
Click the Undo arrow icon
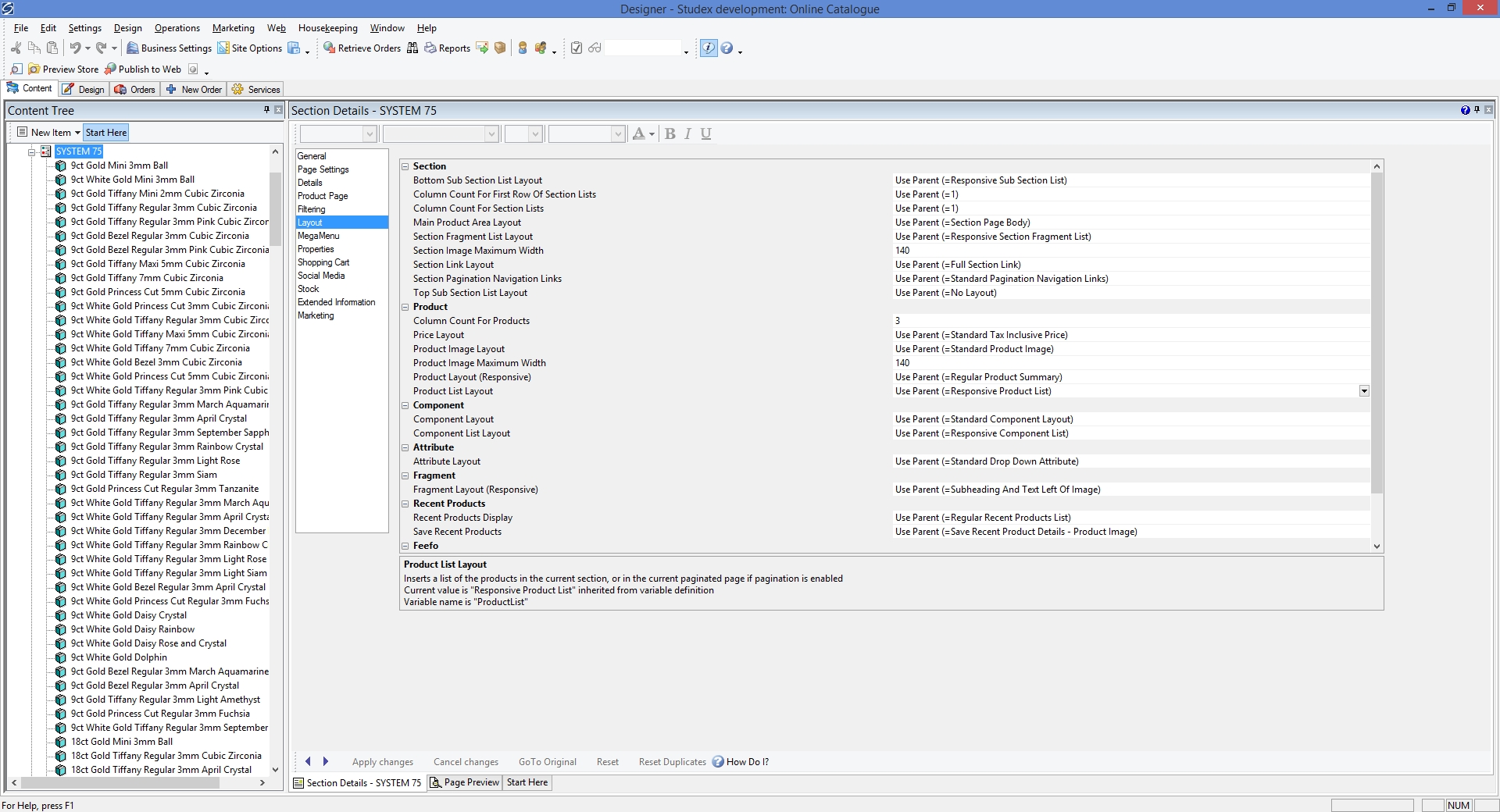(75, 48)
